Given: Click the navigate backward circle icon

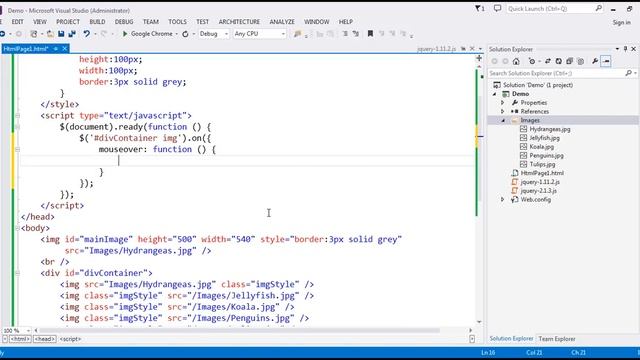Looking at the screenshot, I should pyautogui.click(x=3, y=34).
